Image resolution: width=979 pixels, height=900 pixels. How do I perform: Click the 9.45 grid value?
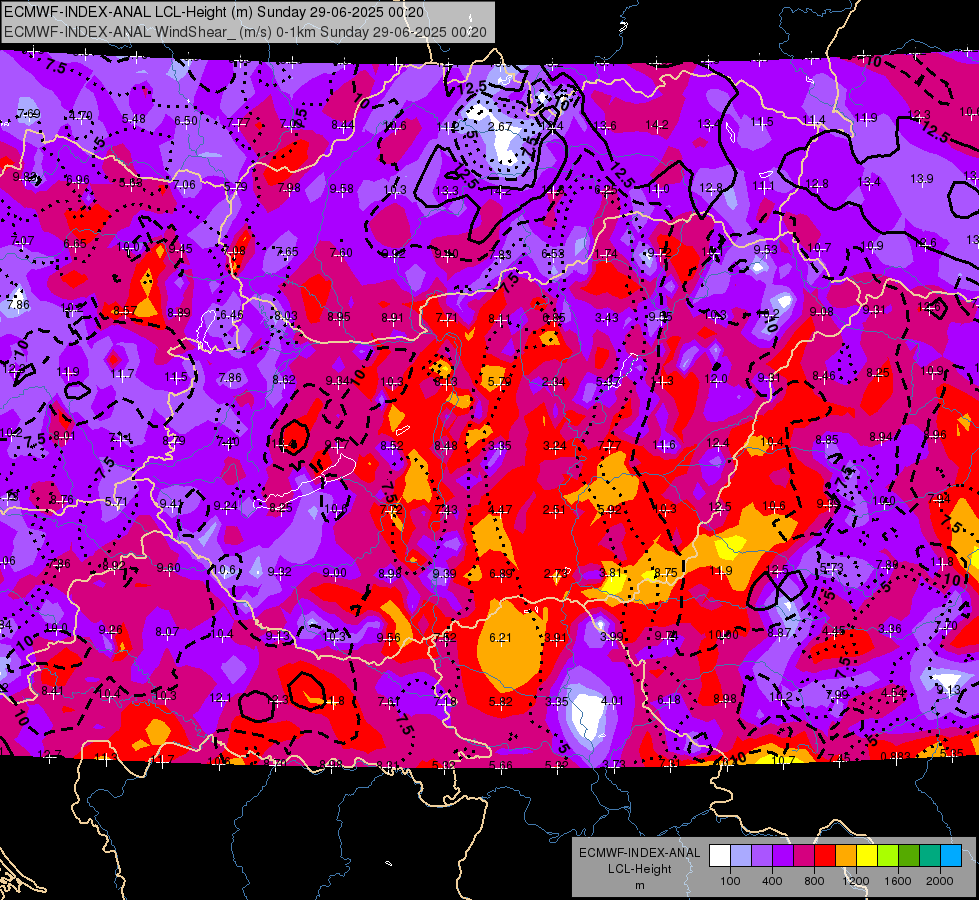(x=180, y=249)
